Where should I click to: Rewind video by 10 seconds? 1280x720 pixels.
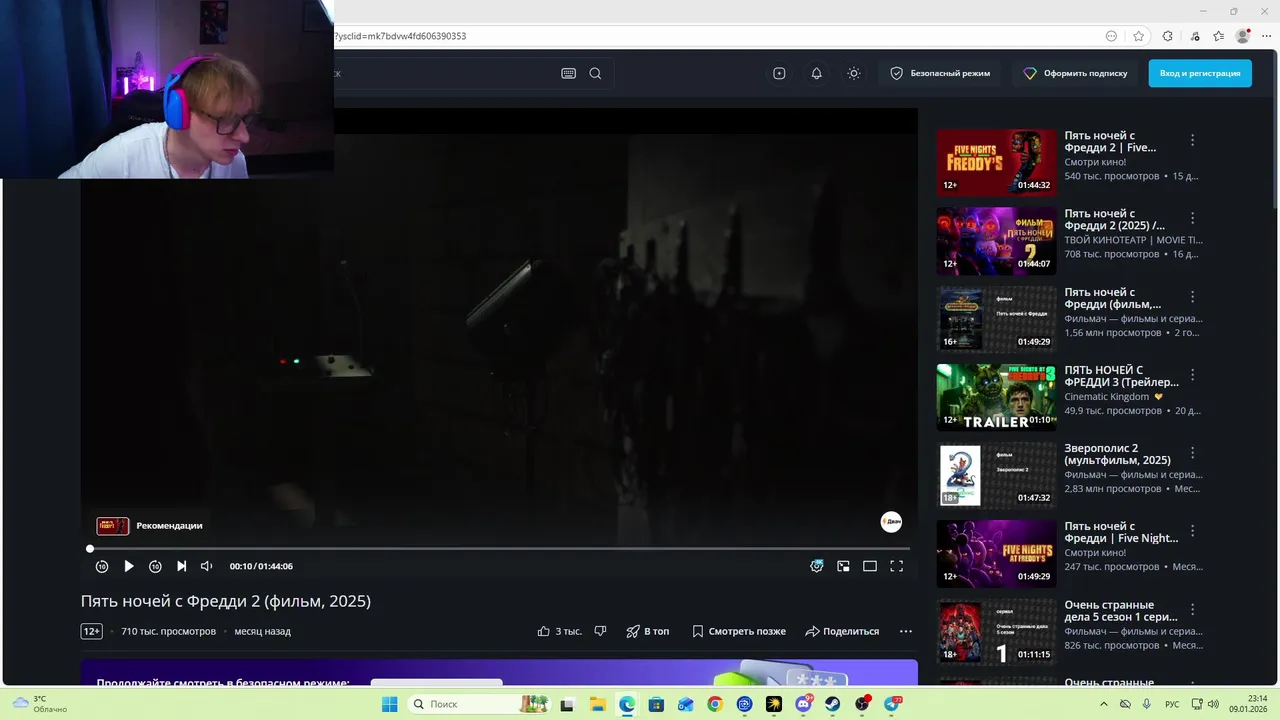(x=102, y=566)
